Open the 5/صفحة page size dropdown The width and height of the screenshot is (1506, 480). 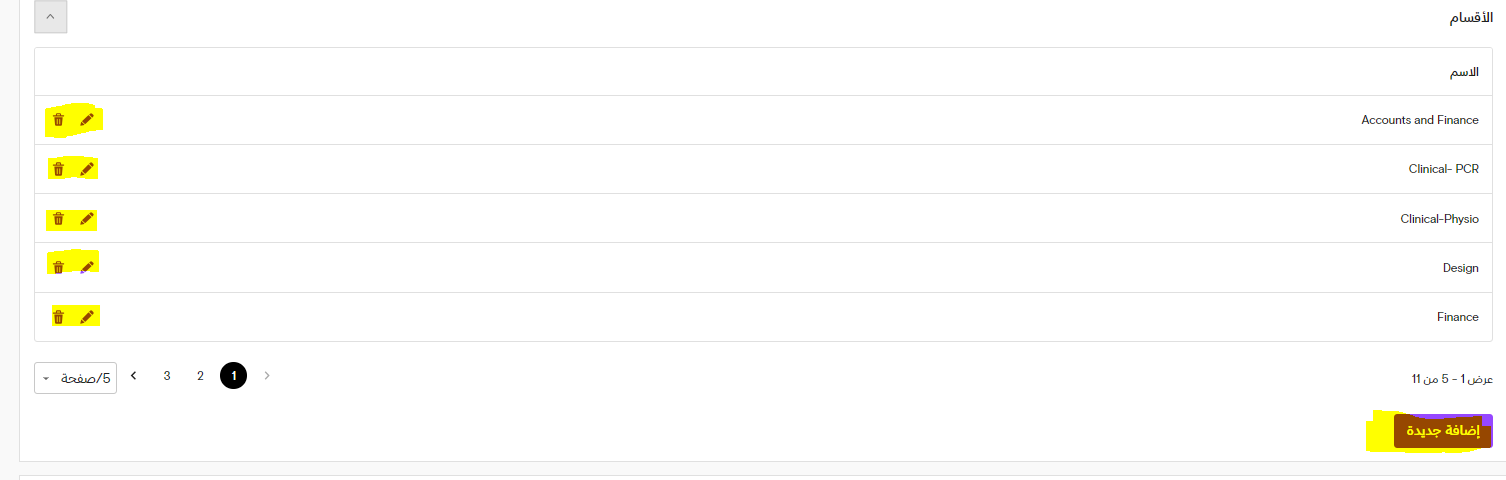point(75,378)
